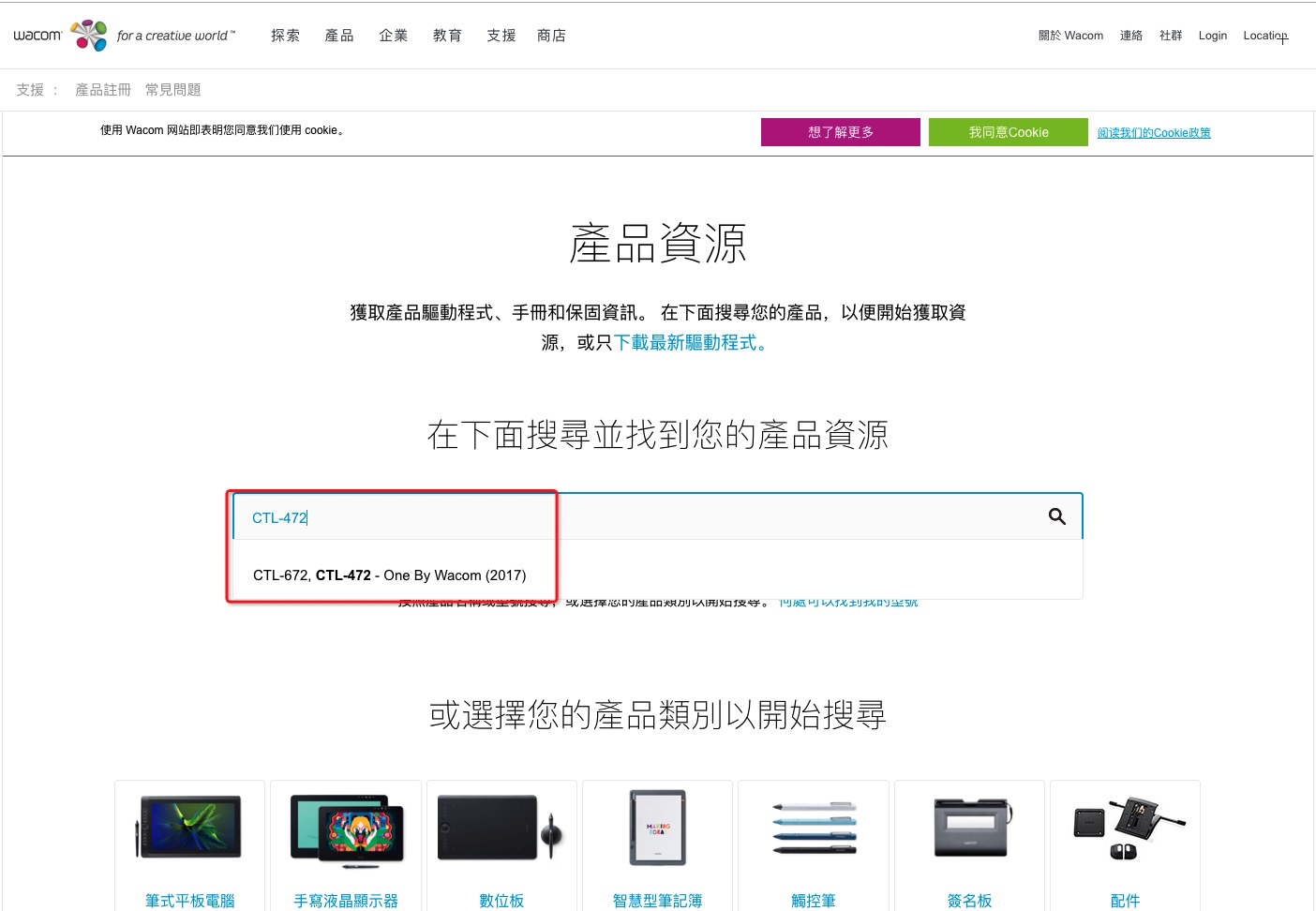1316x911 pixels.
Task: Open the 阅读我们的Cookie政策 link
Action: coord(1154,133)
